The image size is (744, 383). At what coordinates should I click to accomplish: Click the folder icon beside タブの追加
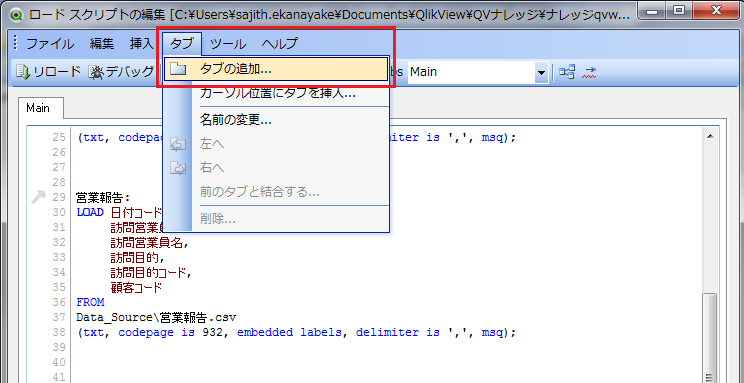(177, 69)
